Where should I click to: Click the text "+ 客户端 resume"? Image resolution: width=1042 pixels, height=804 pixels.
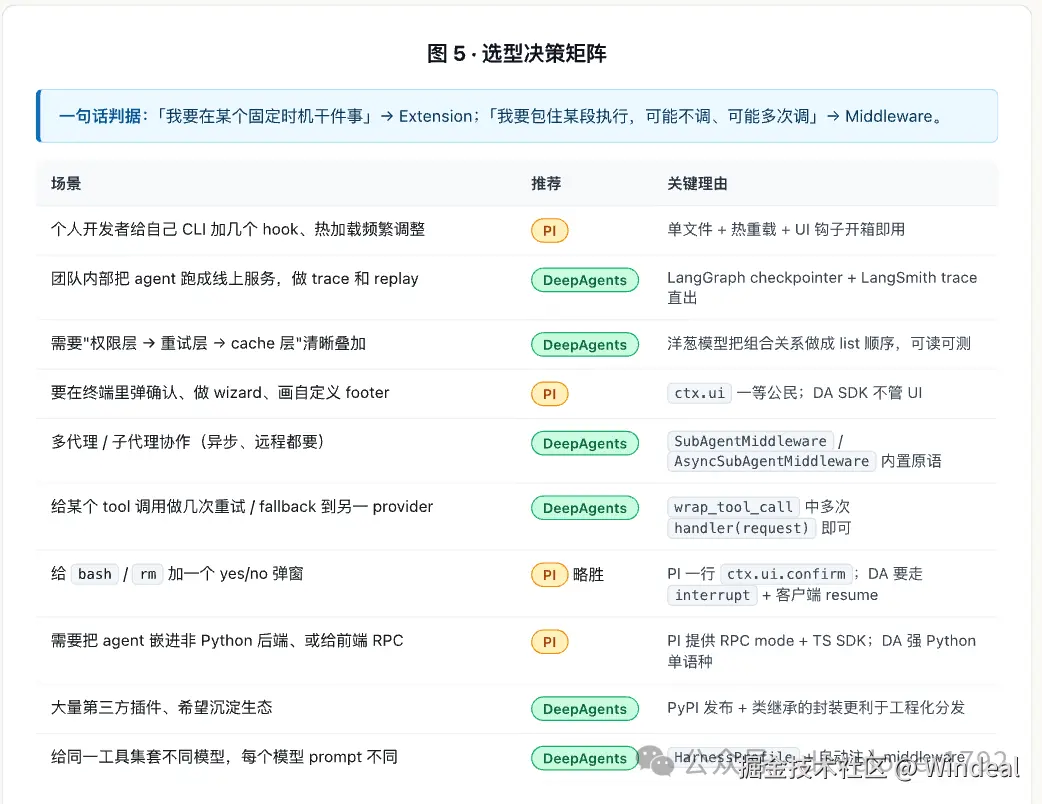(x=820, y=595)
